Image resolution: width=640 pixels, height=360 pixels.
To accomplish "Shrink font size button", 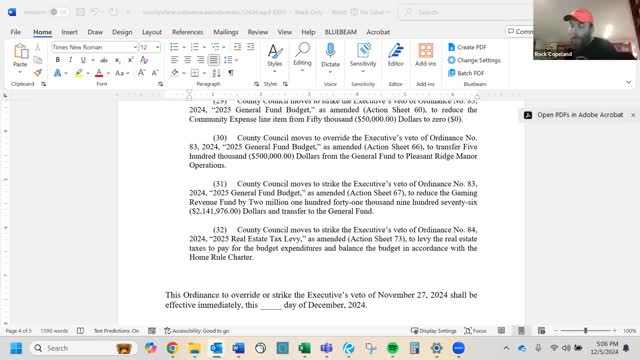I will 155,73.
